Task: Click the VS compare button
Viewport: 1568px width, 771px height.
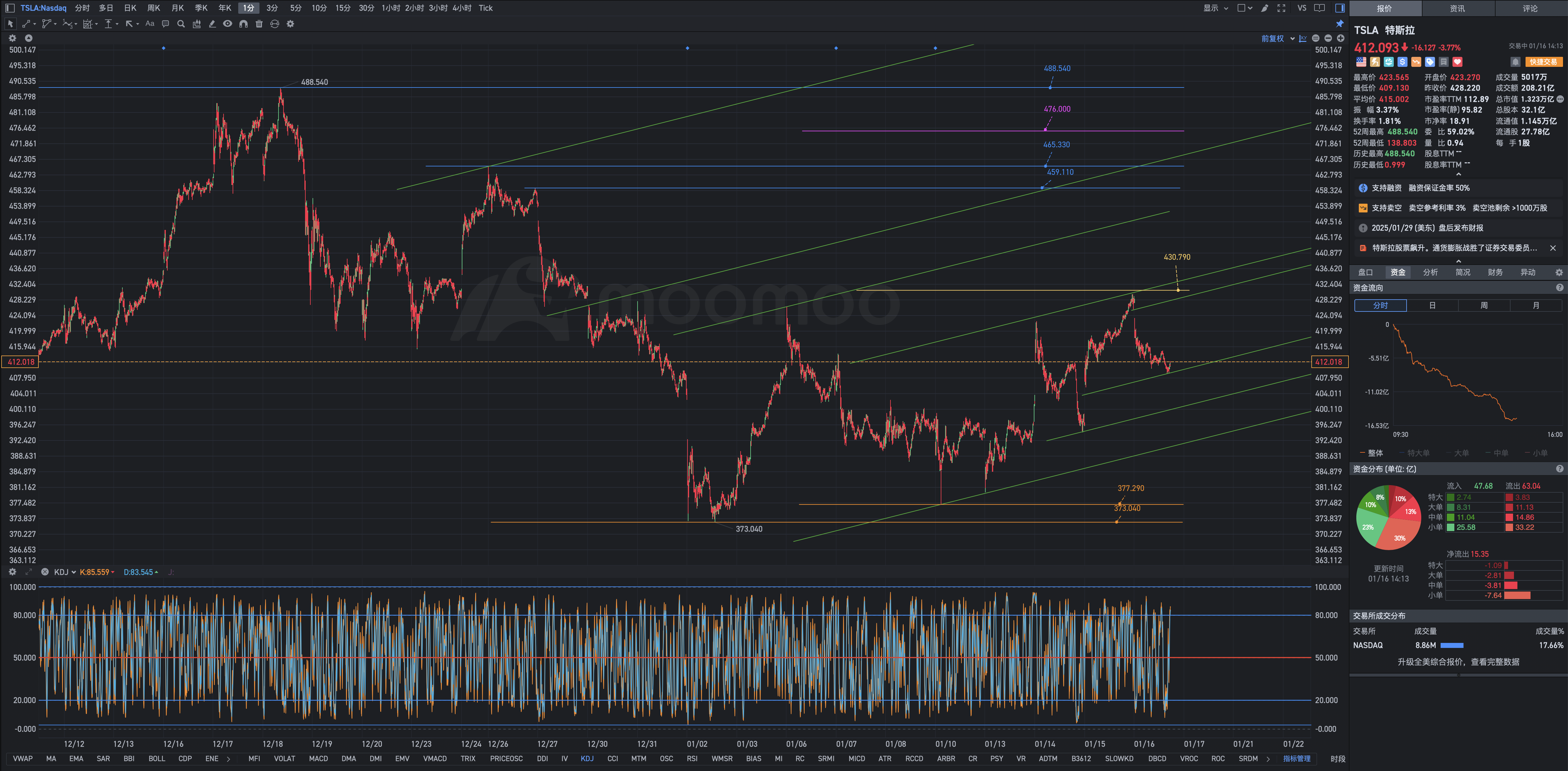Action: [1301, 8]
